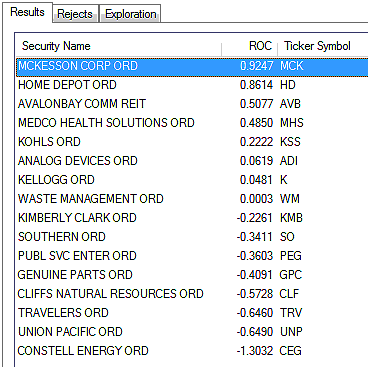Select the ANALOG DEVICES ORD row
This screenshot has width=368, height=367.
(192, 161)
